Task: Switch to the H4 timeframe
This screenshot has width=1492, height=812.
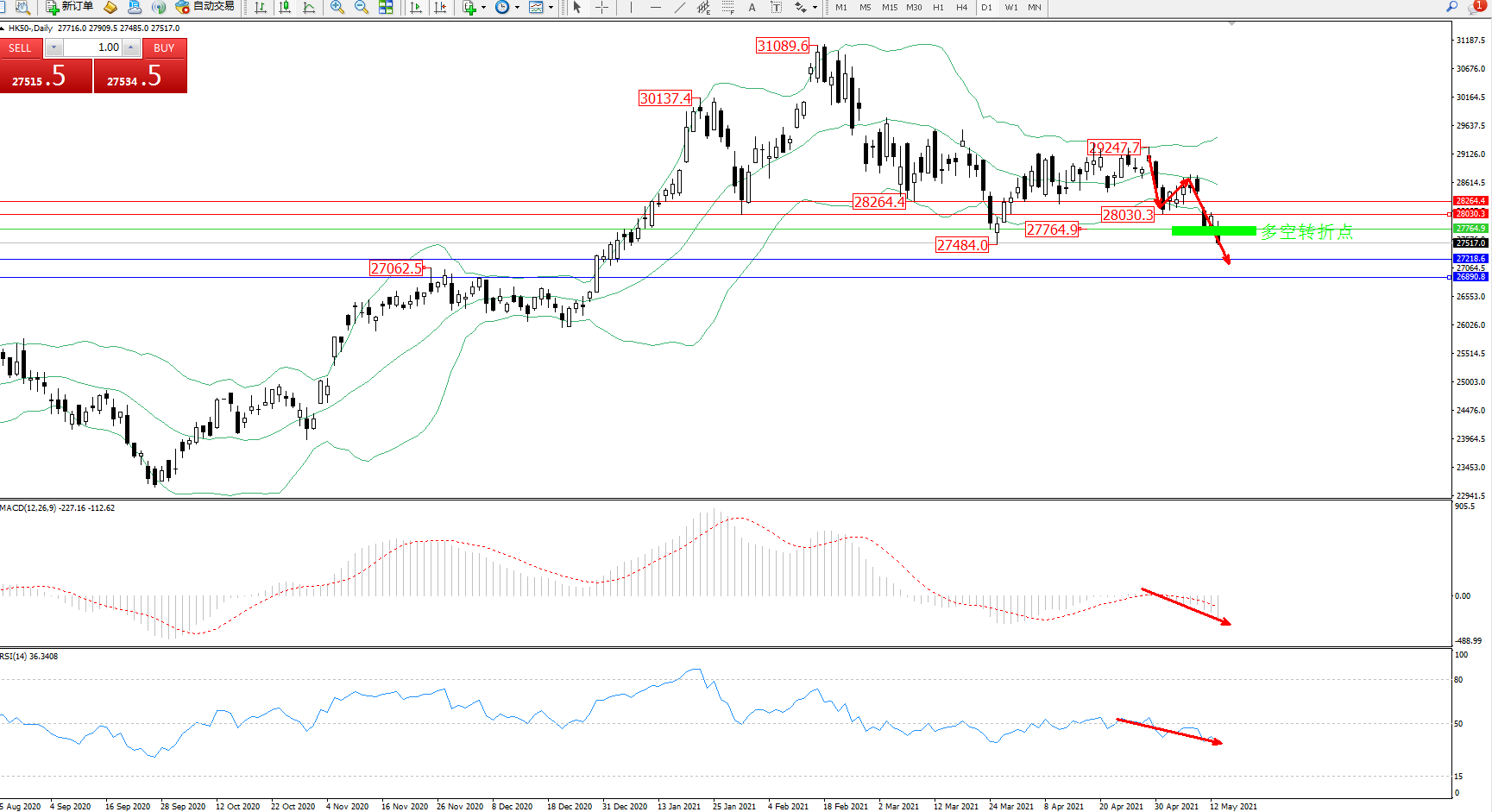Action: pyautogui.click(x=961, y=7)
